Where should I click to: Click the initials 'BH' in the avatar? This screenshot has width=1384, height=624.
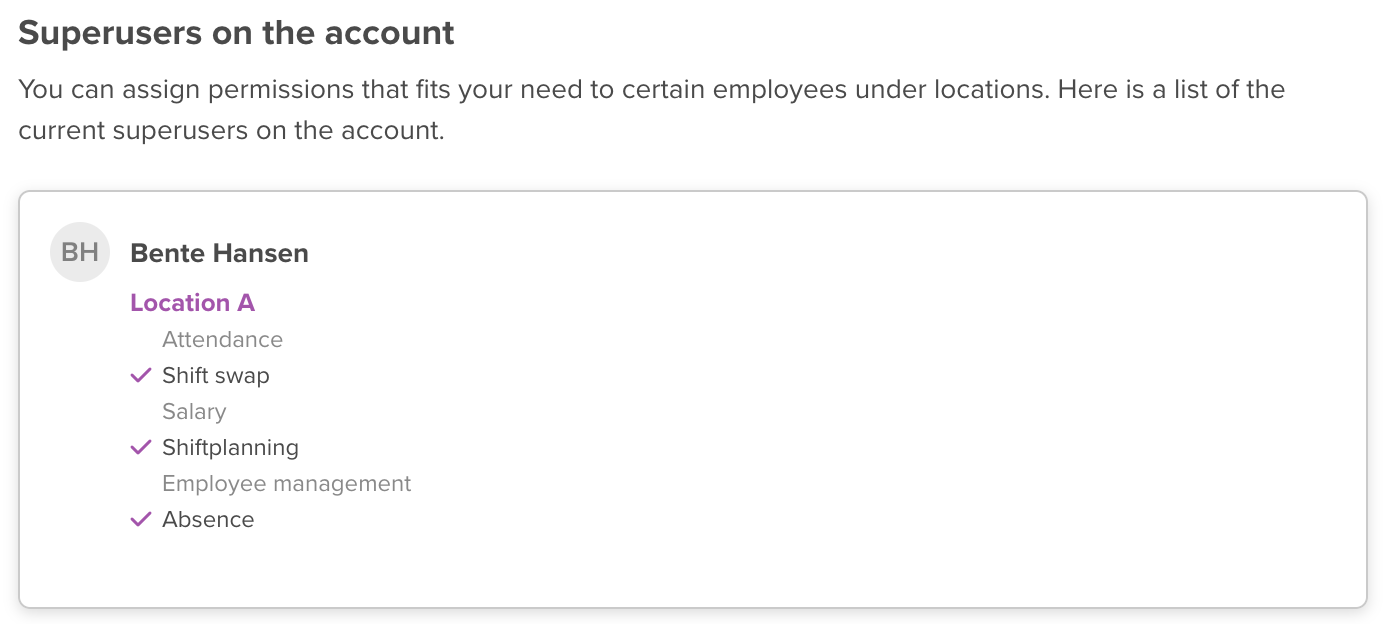pyautogui.click(x=80, y=252)
